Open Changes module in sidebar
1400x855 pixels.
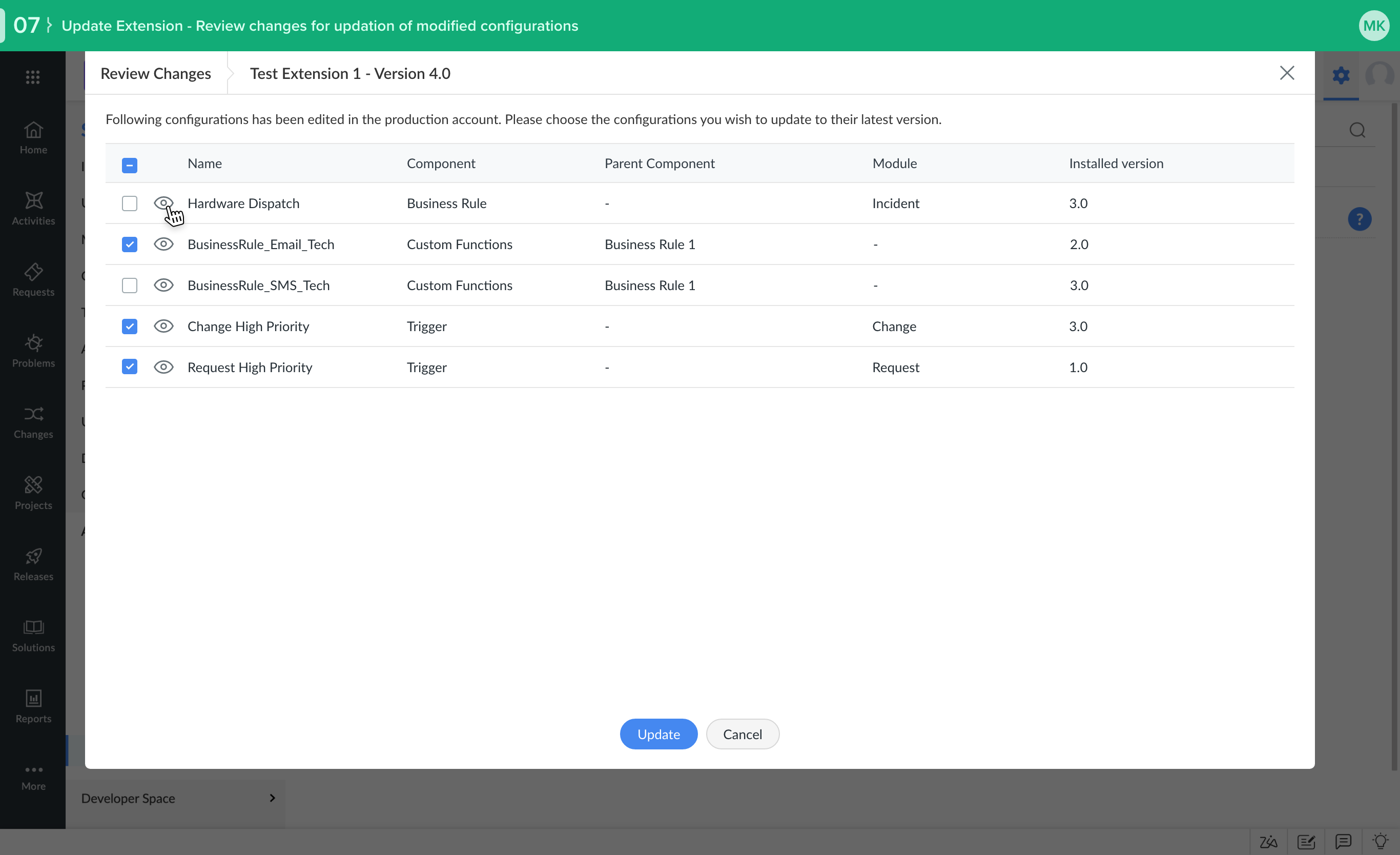(x=33, y=422)
